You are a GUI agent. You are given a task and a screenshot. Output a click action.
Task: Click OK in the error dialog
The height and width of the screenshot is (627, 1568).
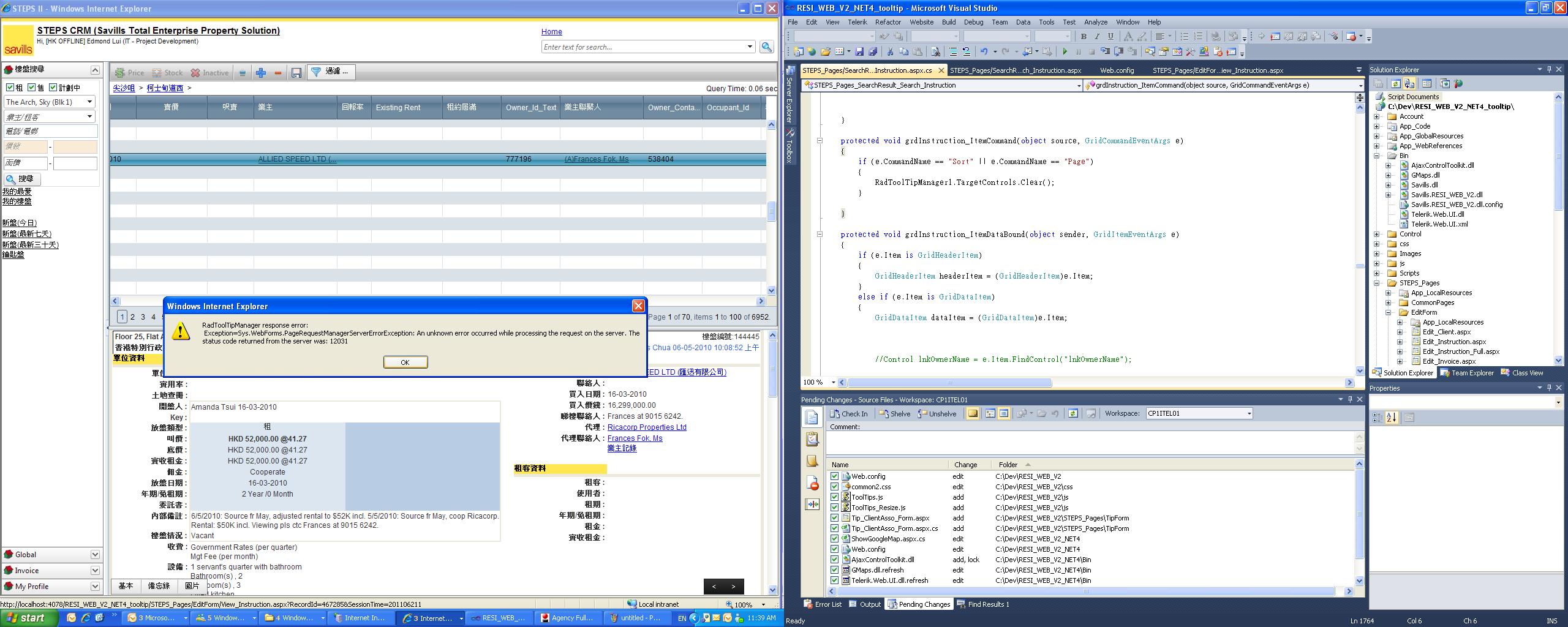point(405,362)
